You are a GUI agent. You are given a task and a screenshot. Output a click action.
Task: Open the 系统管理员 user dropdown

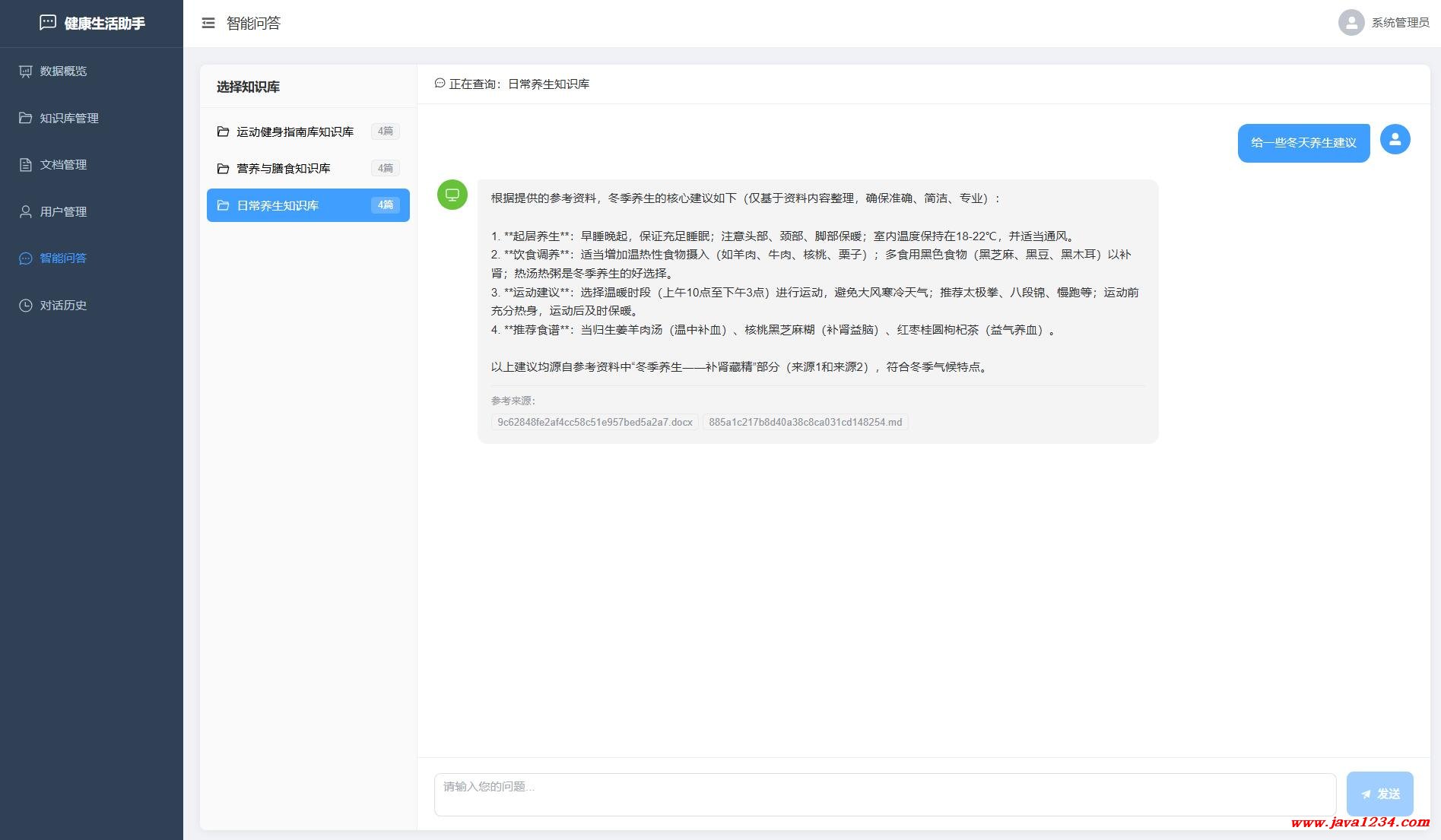pos(1399,23)
